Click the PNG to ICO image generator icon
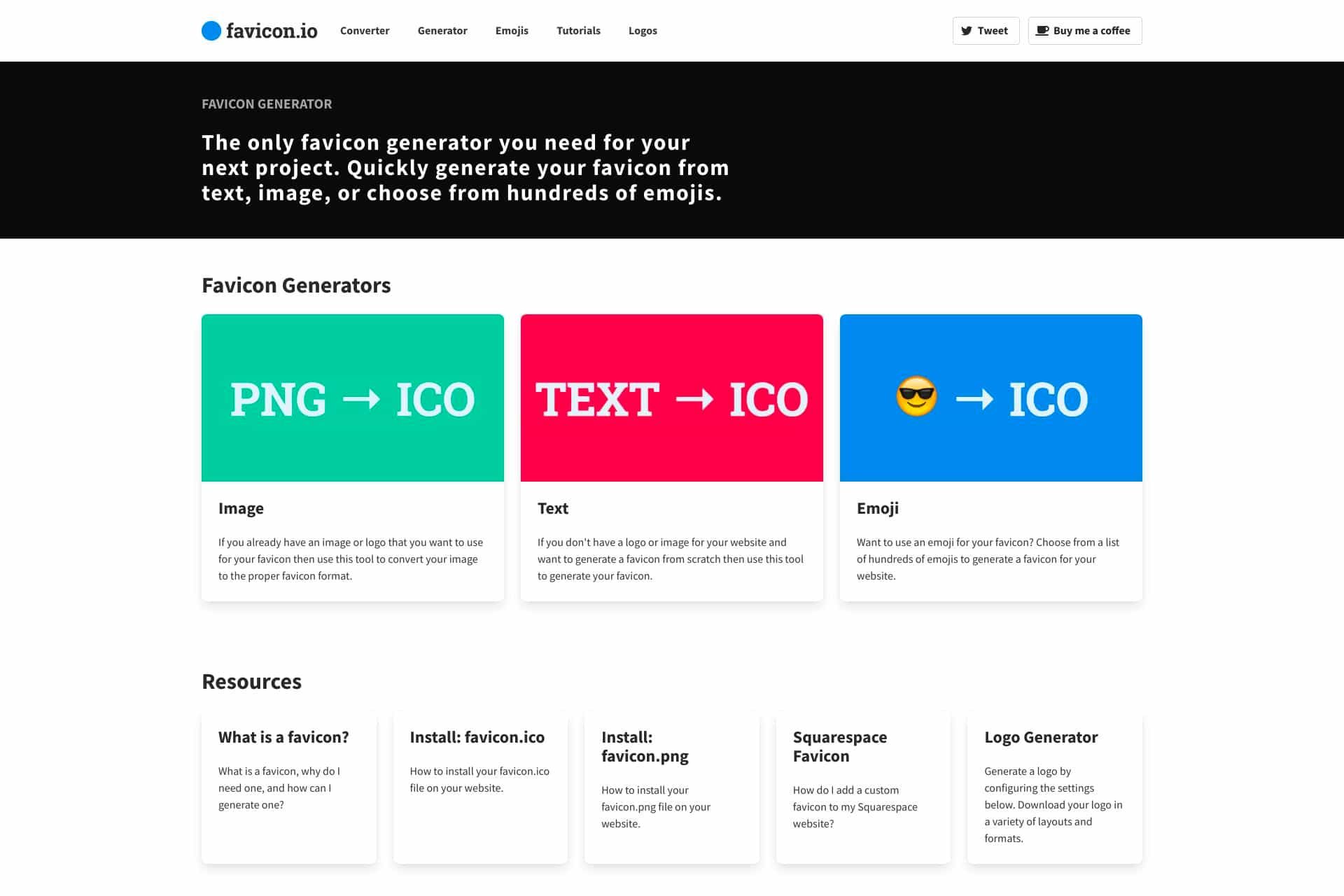 tap(352, 398)
